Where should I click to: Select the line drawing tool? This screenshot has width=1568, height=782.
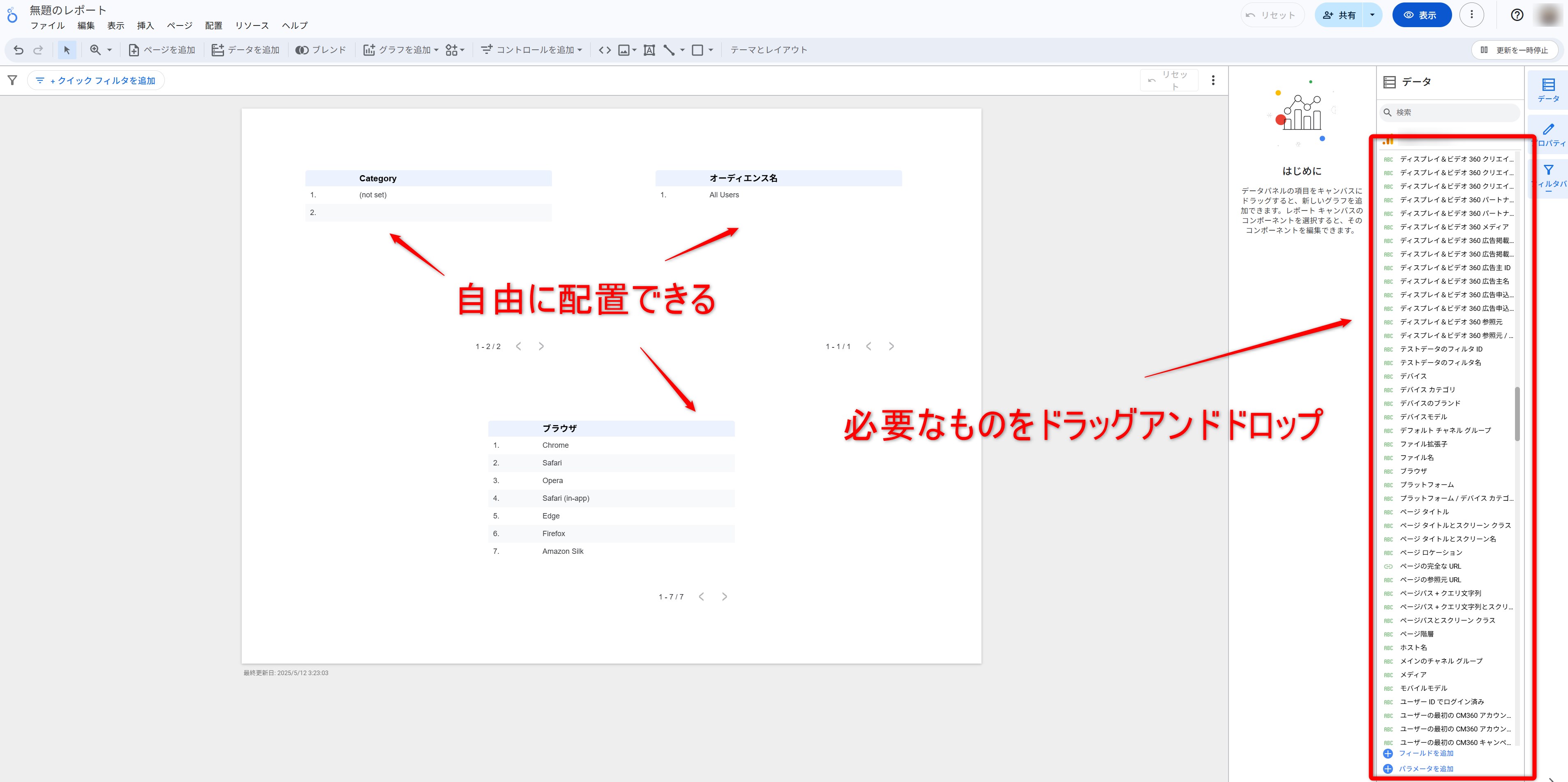669,50
